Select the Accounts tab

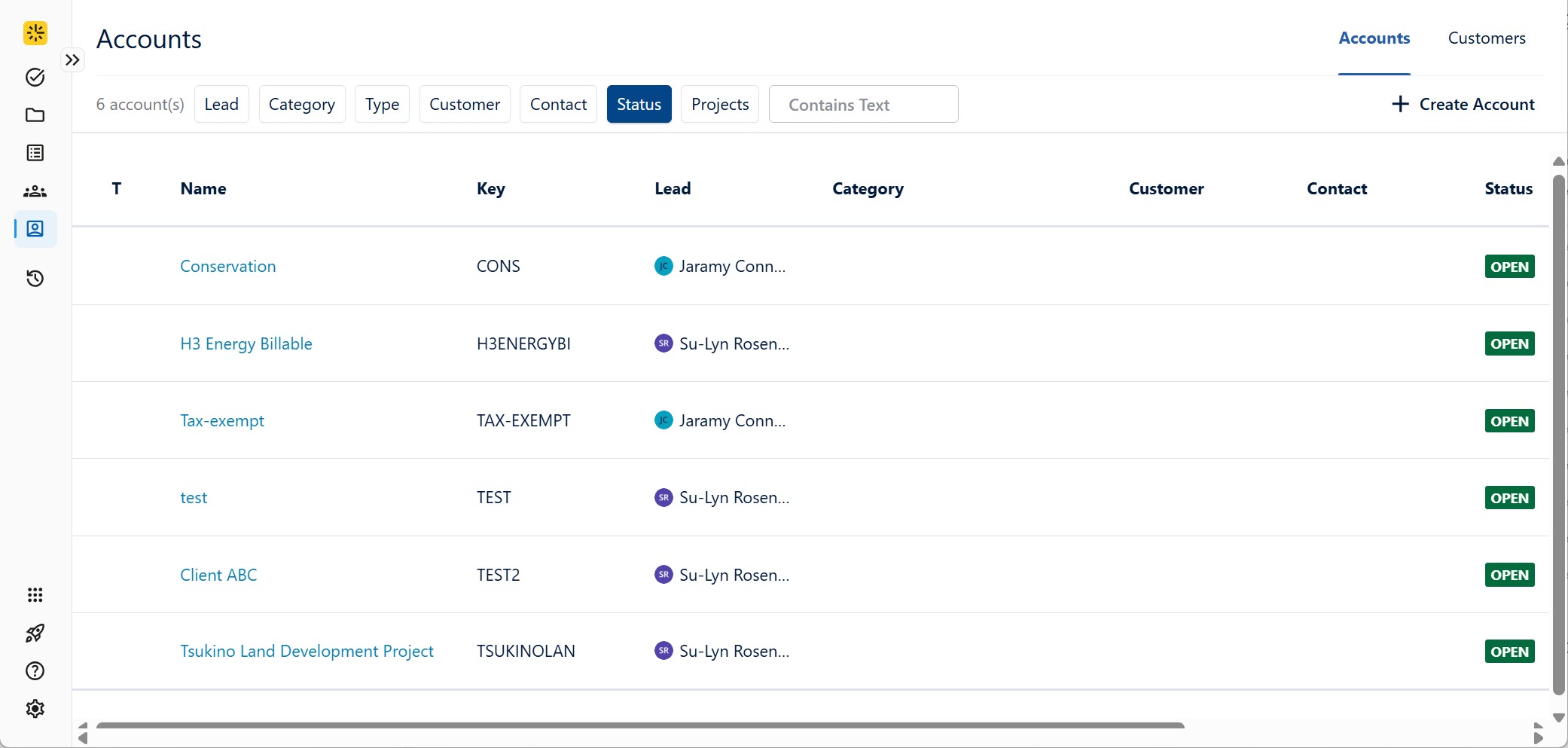pos(1374,38)
